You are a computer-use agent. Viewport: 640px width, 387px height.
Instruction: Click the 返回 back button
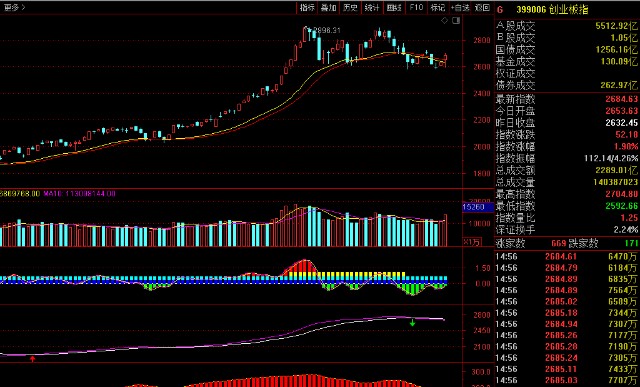pyautogui.click(x=482, y=7)
